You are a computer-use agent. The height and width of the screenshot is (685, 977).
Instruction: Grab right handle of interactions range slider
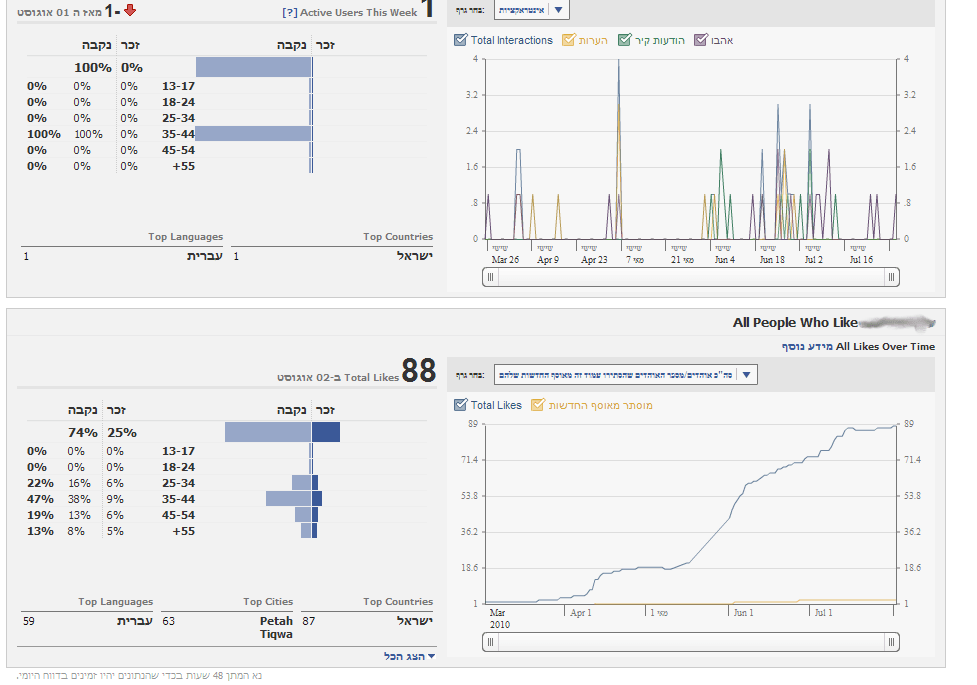coord(891,277)
